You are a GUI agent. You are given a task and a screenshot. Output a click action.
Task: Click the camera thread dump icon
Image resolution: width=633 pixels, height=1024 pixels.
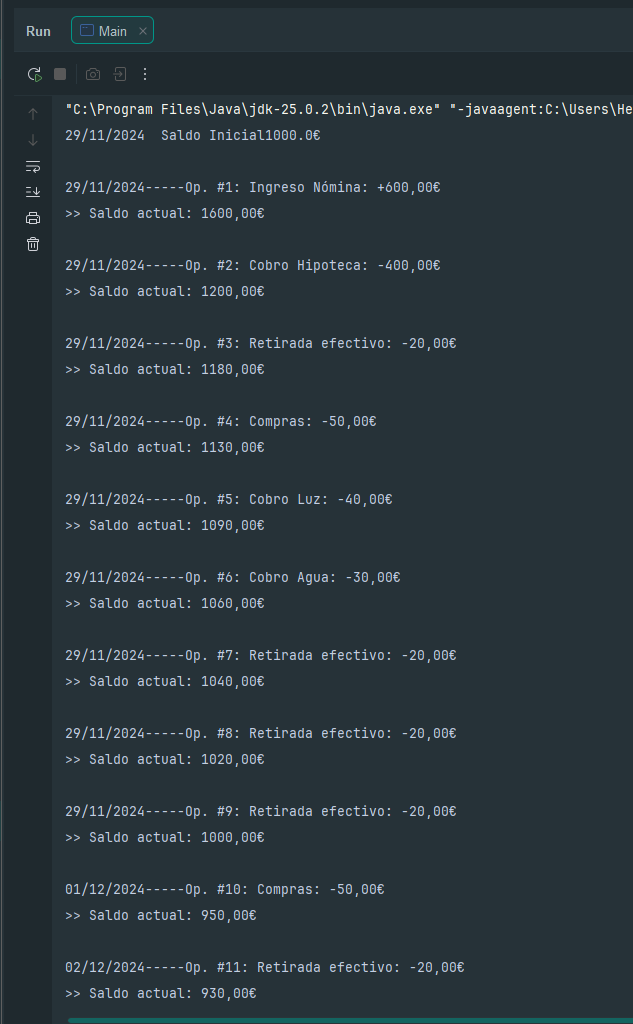pos(93,74)
